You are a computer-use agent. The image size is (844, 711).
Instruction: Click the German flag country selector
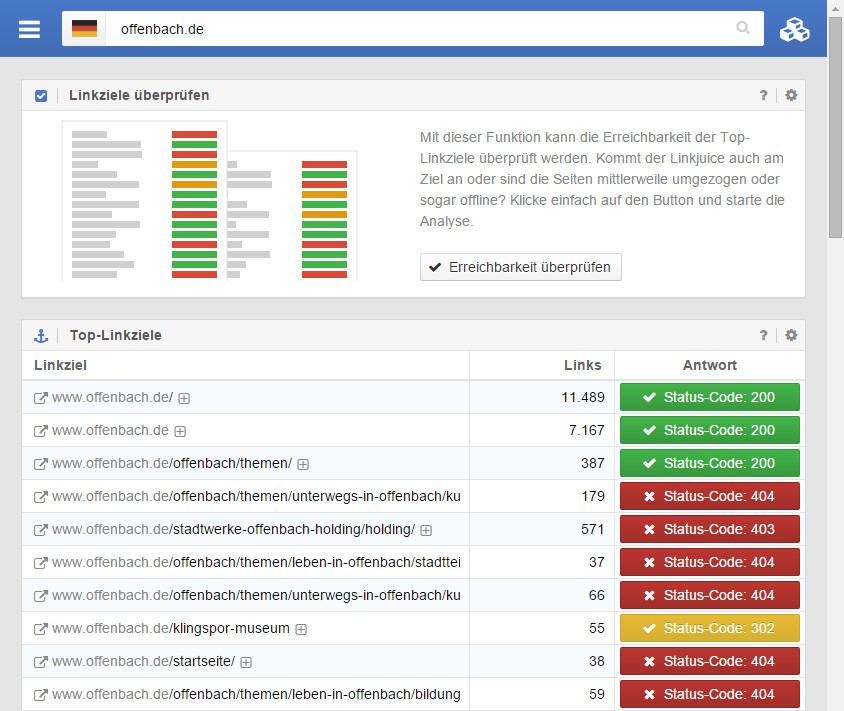point(84,29)
